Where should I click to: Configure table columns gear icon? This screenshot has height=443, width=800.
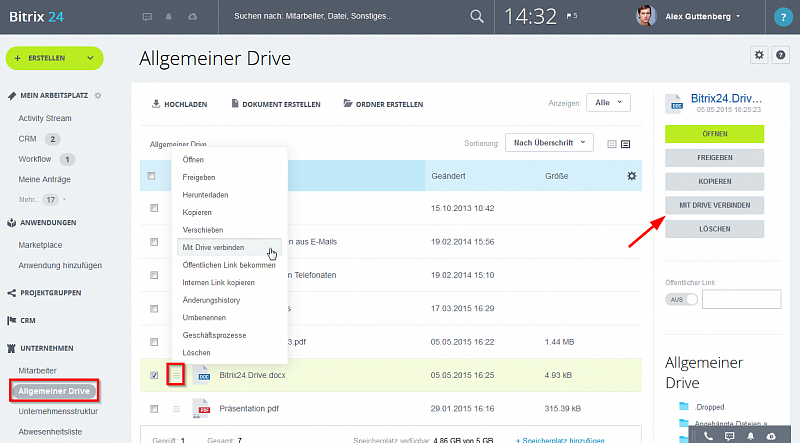[632, 176]
